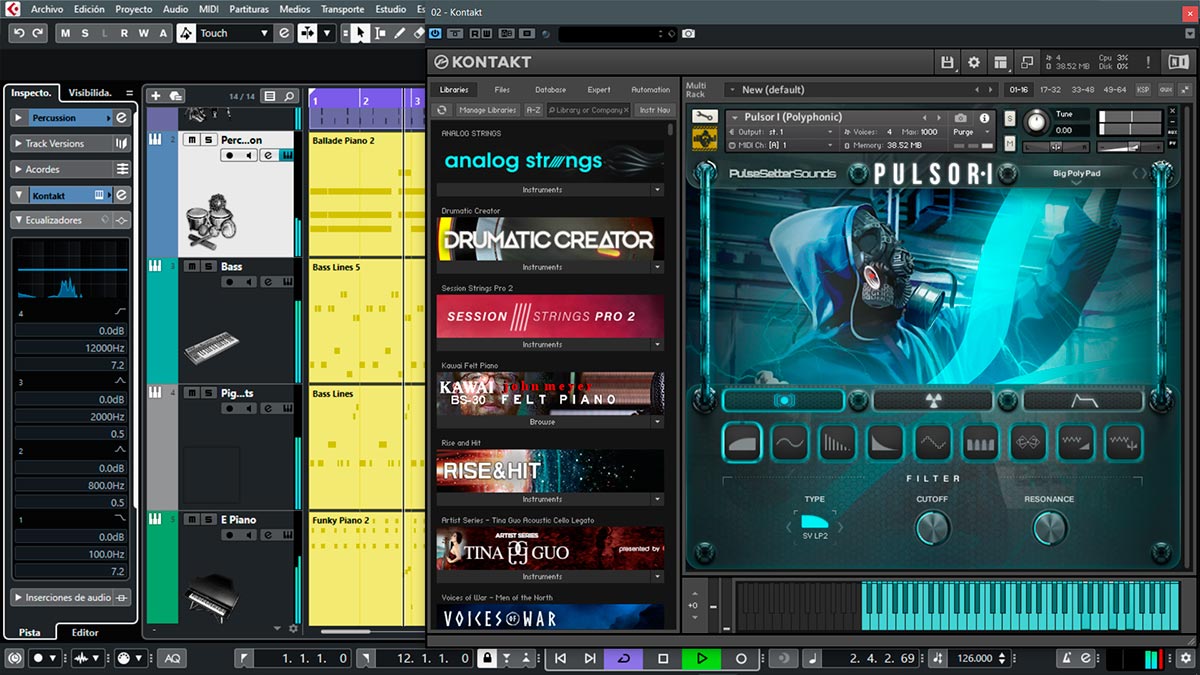Mute the Pulsor I instrument in Kontakt
This screenshot has height=675, width=1200.
1009,143
